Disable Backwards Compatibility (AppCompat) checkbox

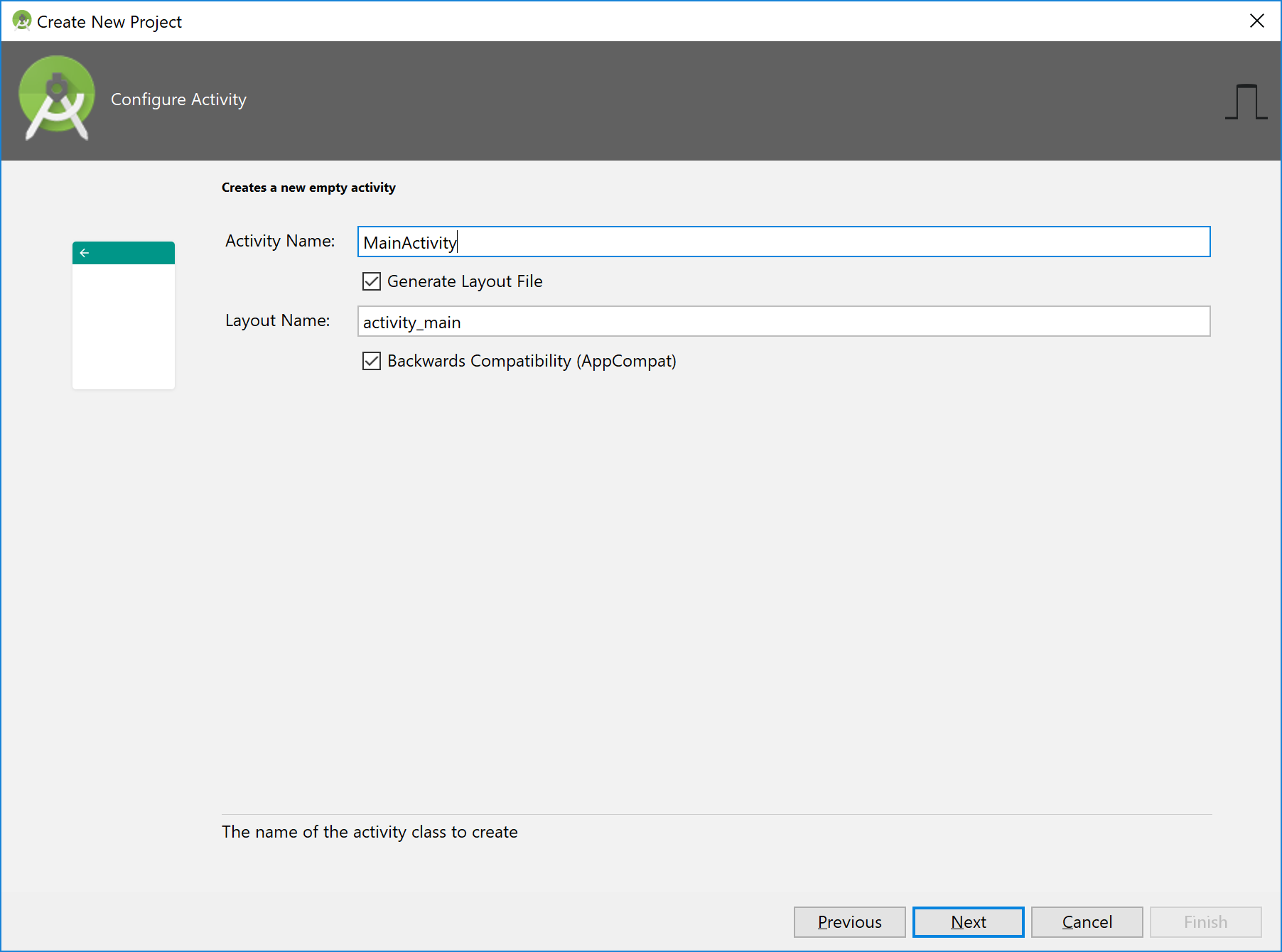(x=372, y=361)
